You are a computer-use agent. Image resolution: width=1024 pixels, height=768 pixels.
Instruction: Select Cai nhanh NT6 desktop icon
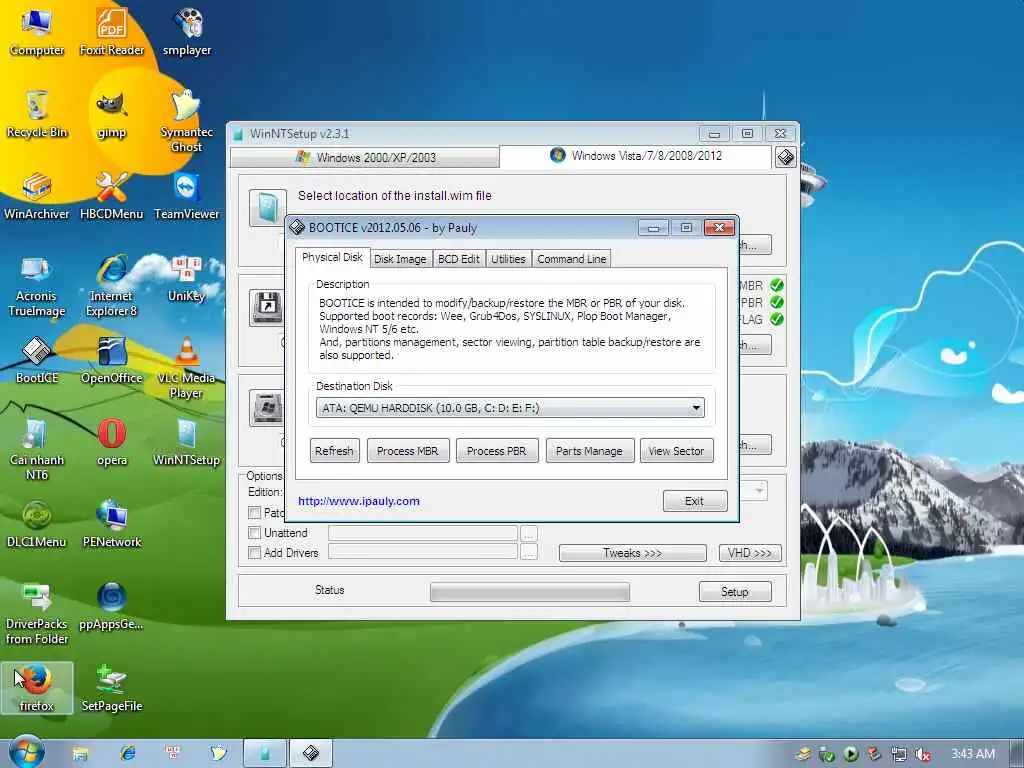coord(37,449)
